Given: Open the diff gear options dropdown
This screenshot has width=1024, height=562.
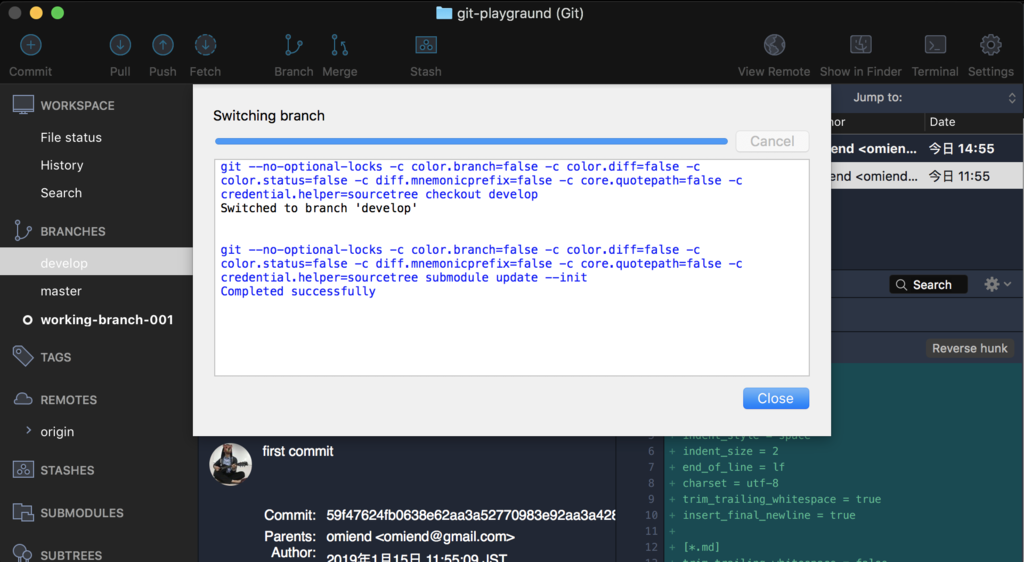Looking at the screenshot, I should 998,284.
